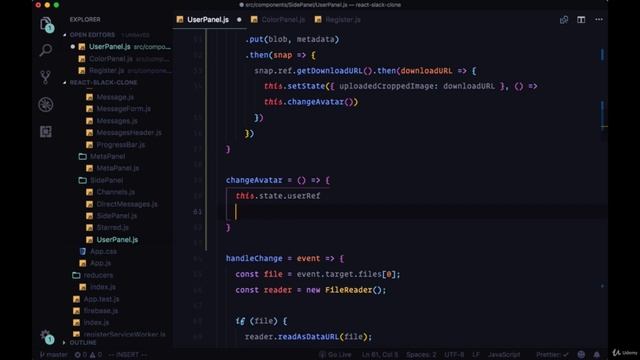Click the 'reader.readAsDataURL(file)' line

coord(308,337)
